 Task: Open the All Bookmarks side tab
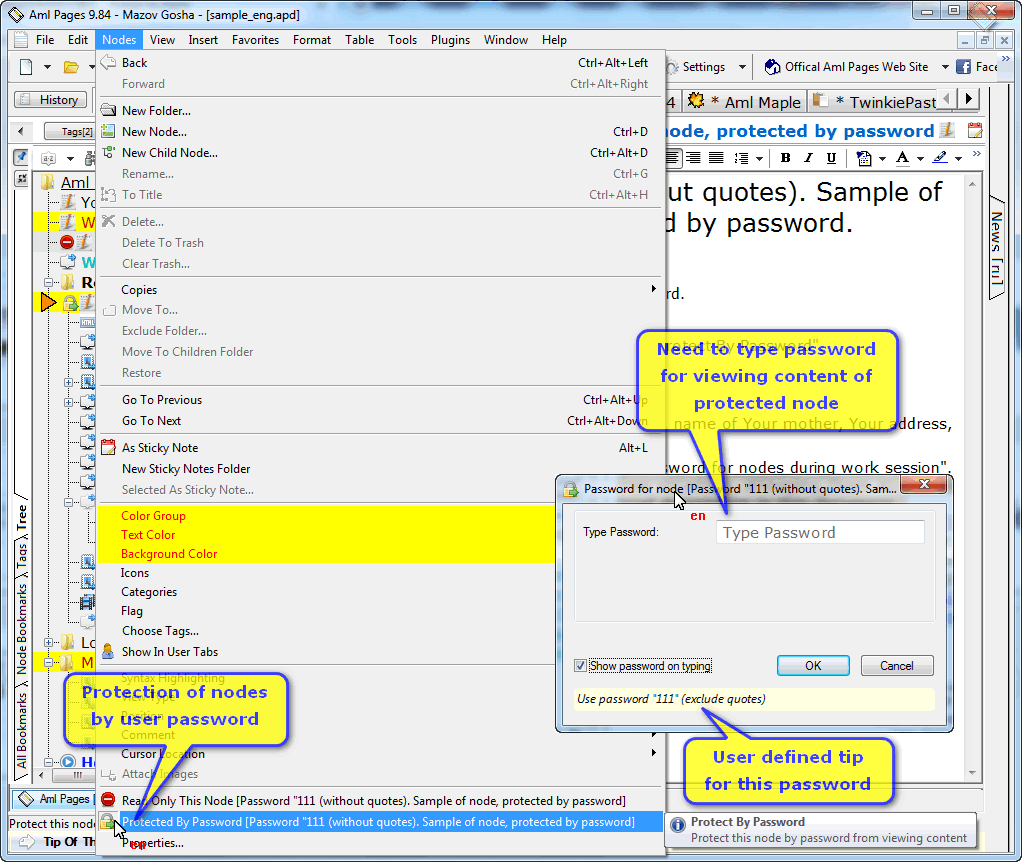coord(22,731)
